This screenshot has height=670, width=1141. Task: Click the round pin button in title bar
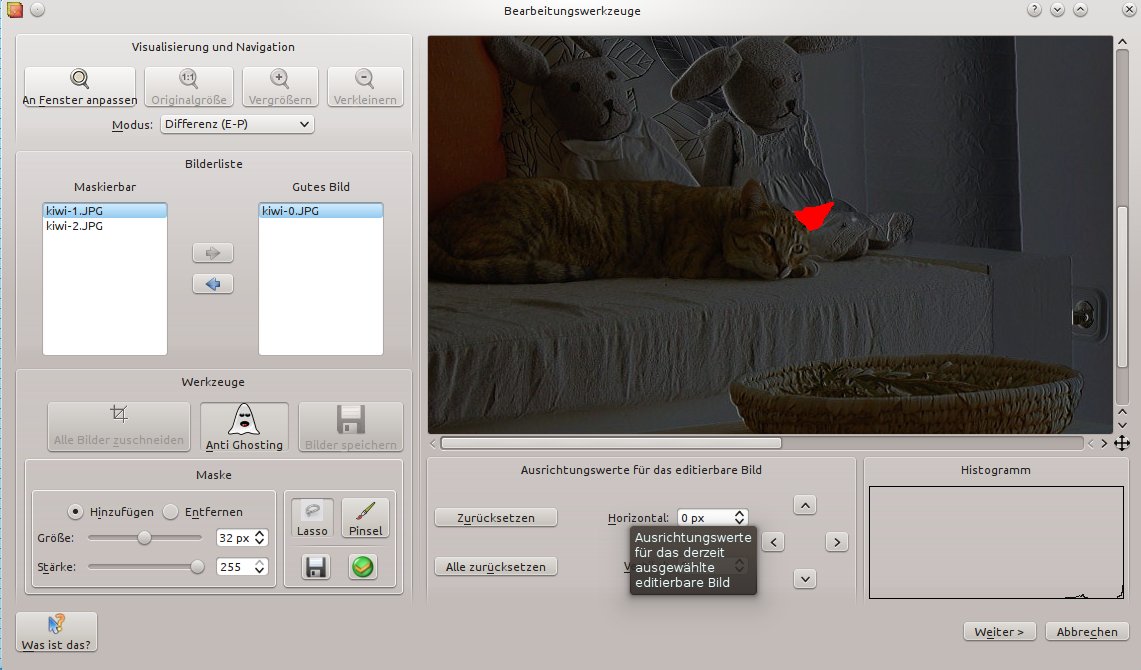coord(38,10)
